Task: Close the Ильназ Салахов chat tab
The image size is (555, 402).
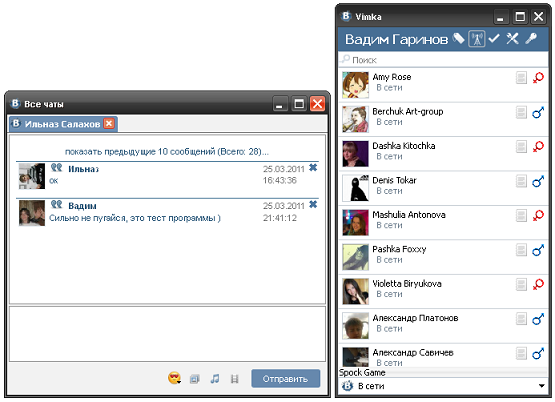Action: point(109,124)
